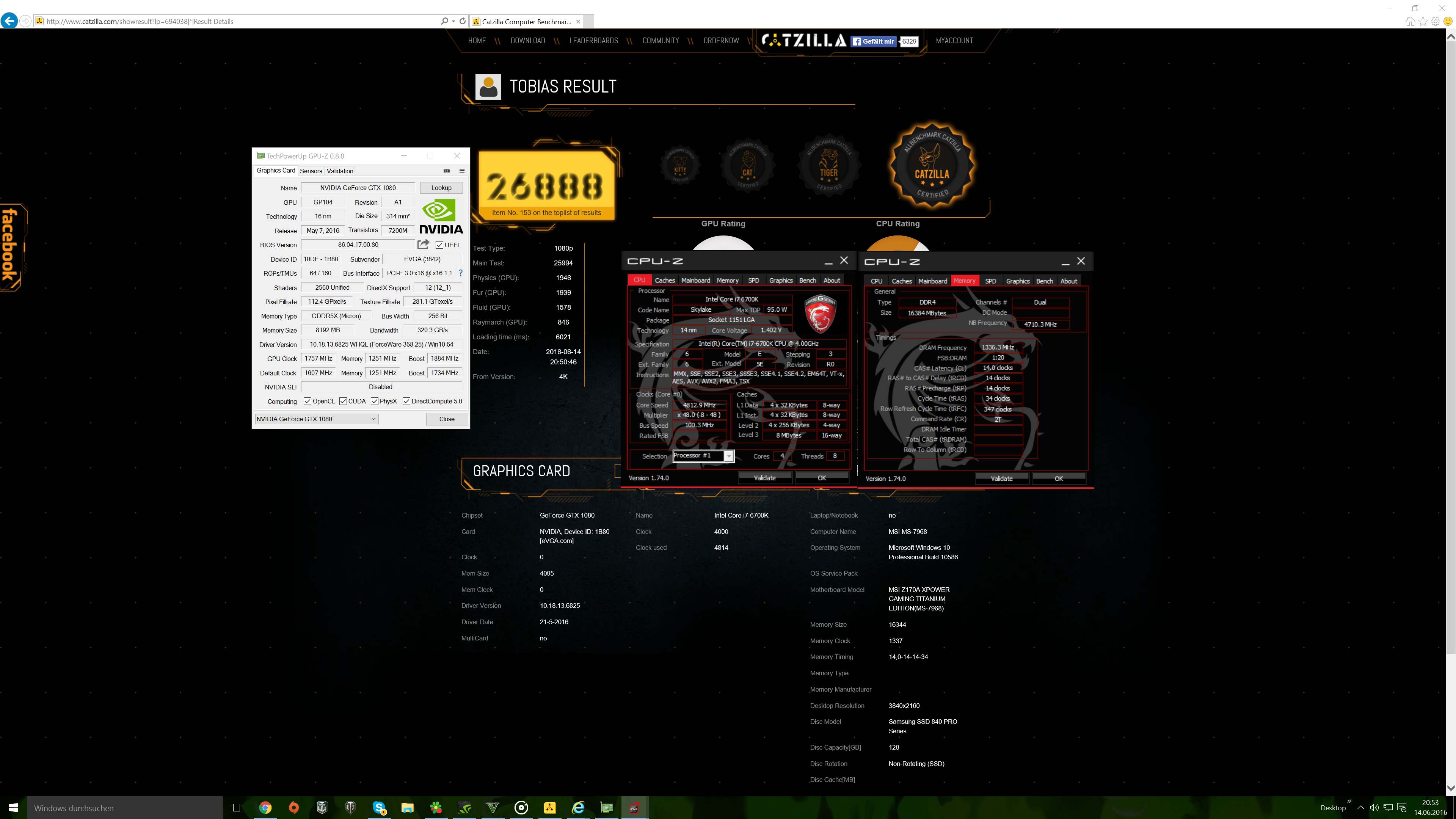Click the smiley feedback icon
The image size is (1456, 819).
coord(1448,22)
